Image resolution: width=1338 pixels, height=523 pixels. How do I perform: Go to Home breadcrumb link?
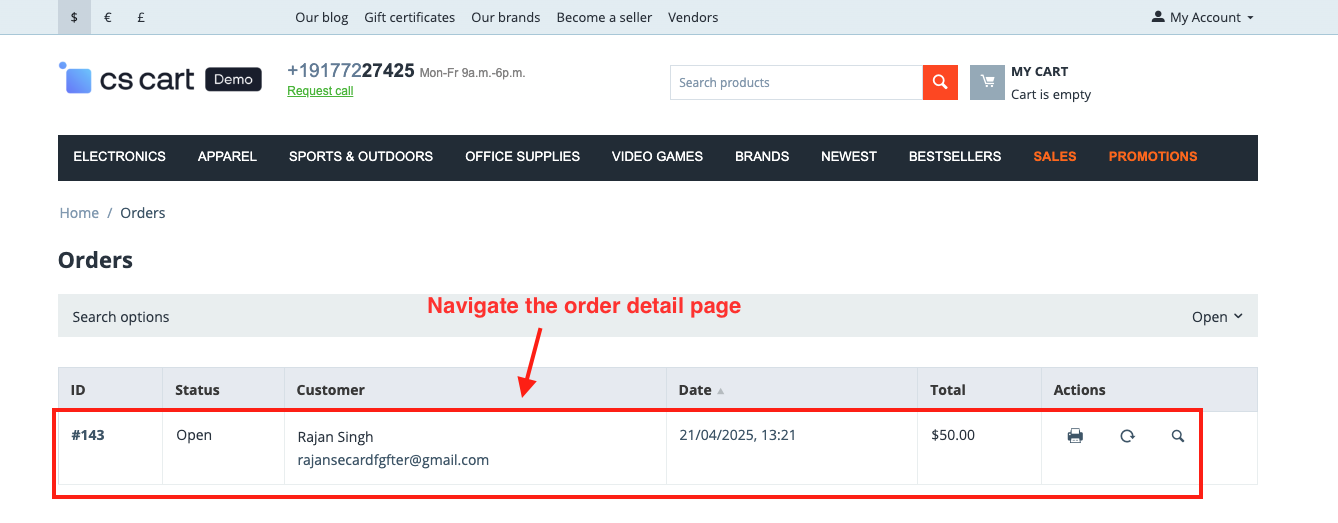coord(79,213)
